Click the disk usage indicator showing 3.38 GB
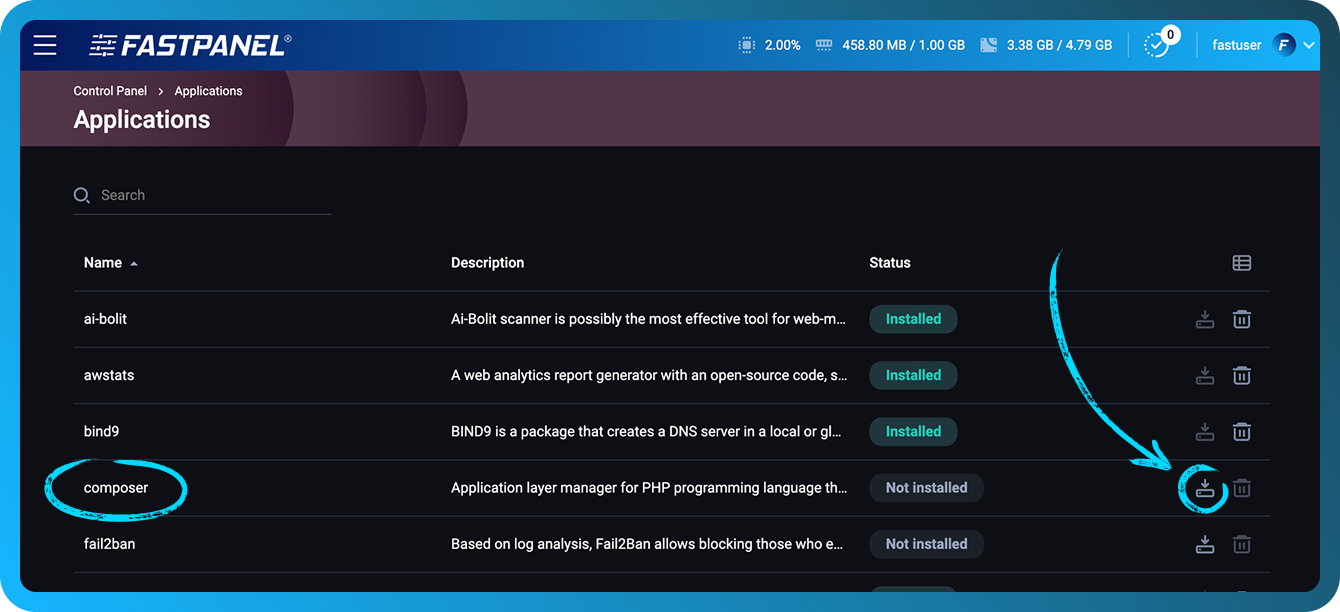1340x612 pixels. tap(1046, 45)
